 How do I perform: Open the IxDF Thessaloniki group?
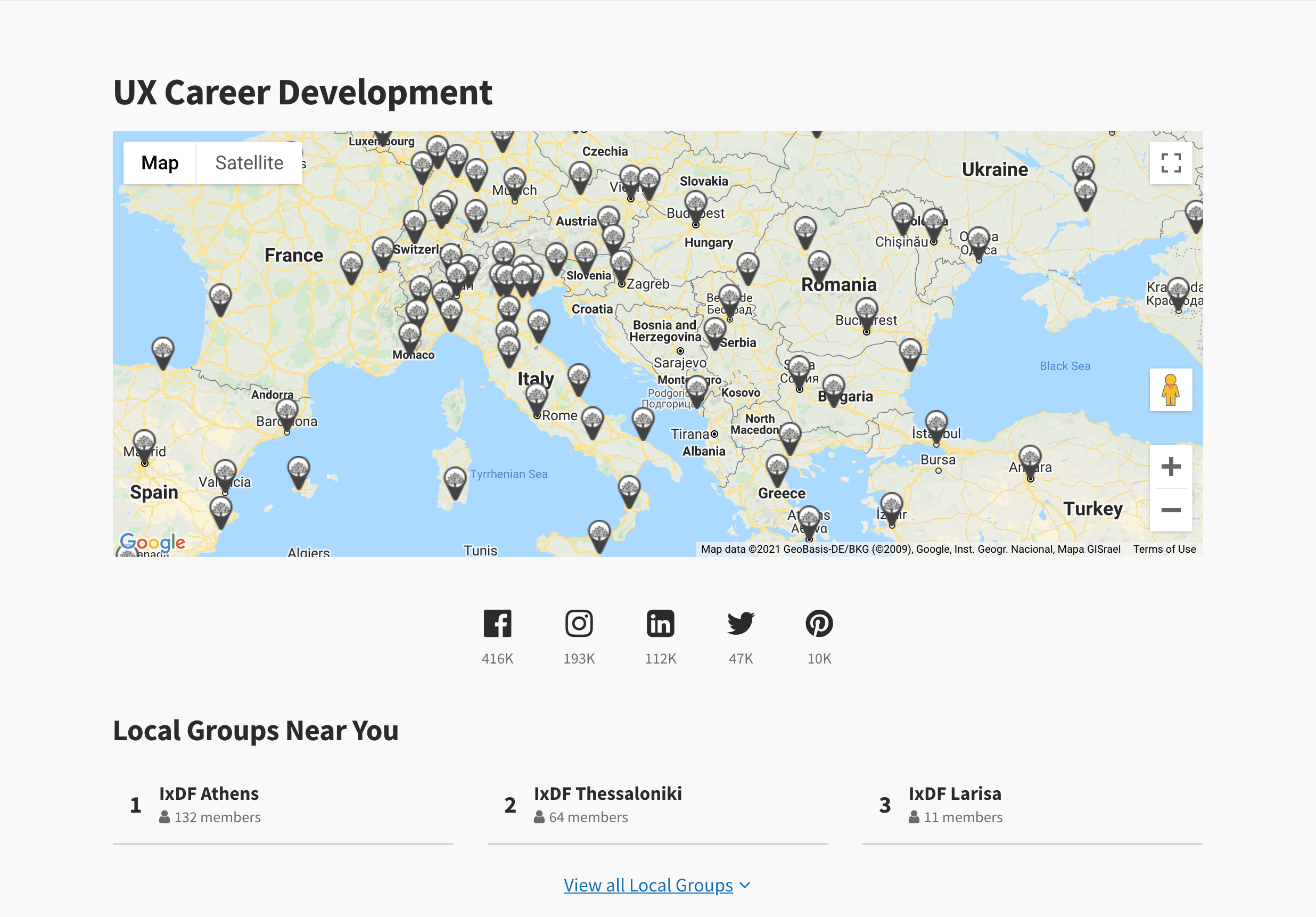pos(607,793)
